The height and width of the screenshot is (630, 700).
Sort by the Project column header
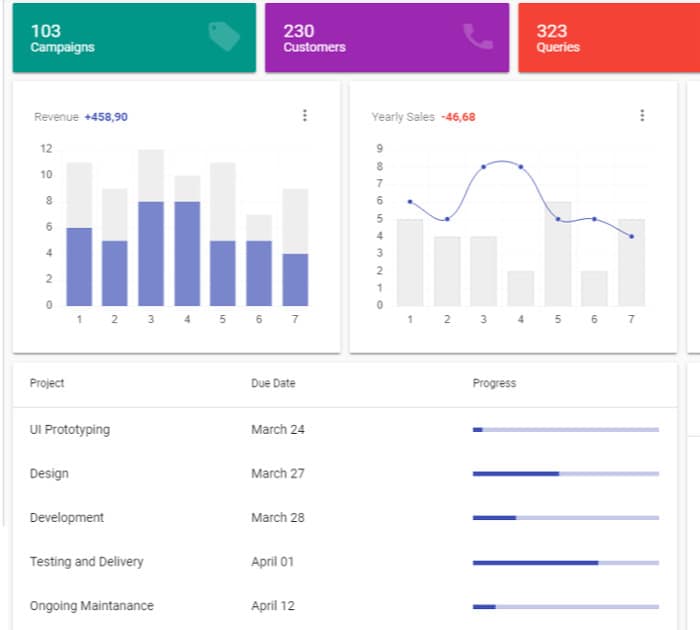pos(47,383)
